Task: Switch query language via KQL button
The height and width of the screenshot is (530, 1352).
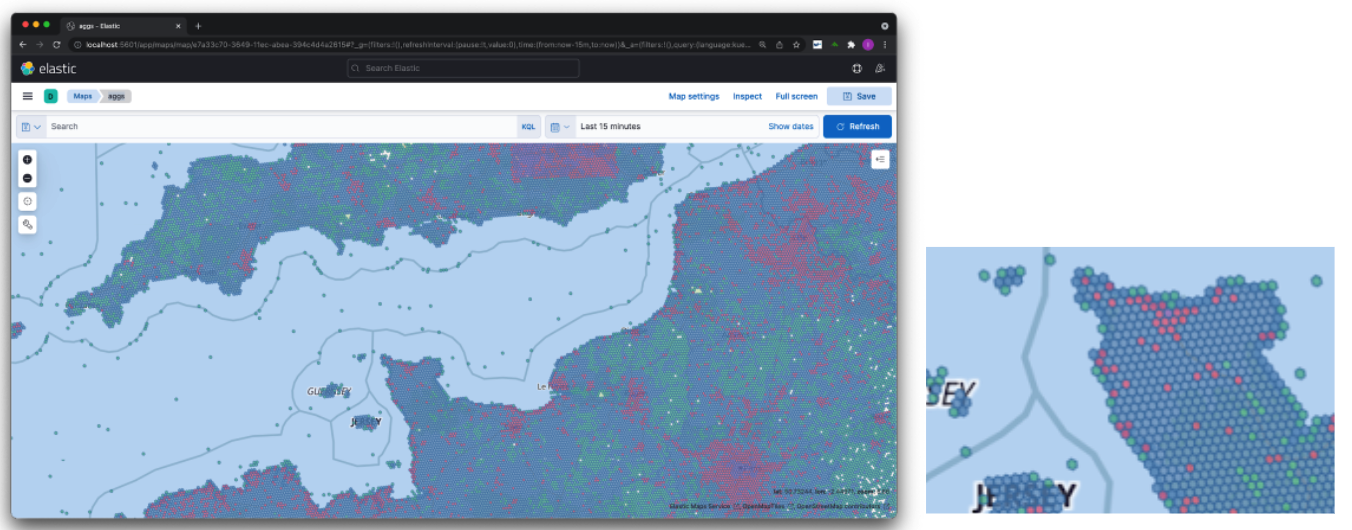Action: tap(528, 127)
